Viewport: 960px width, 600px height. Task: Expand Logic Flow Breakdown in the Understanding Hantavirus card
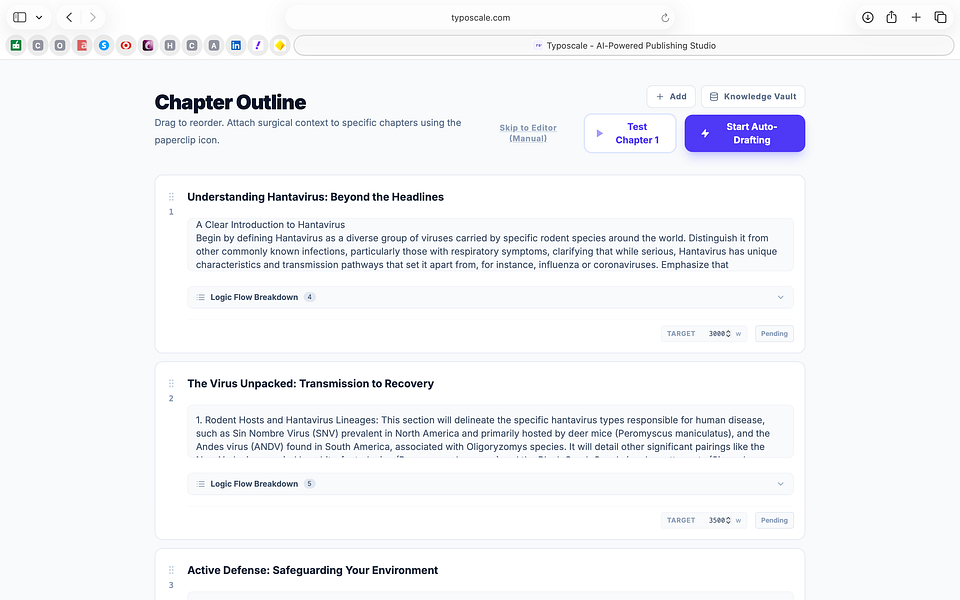pos(490,297)
